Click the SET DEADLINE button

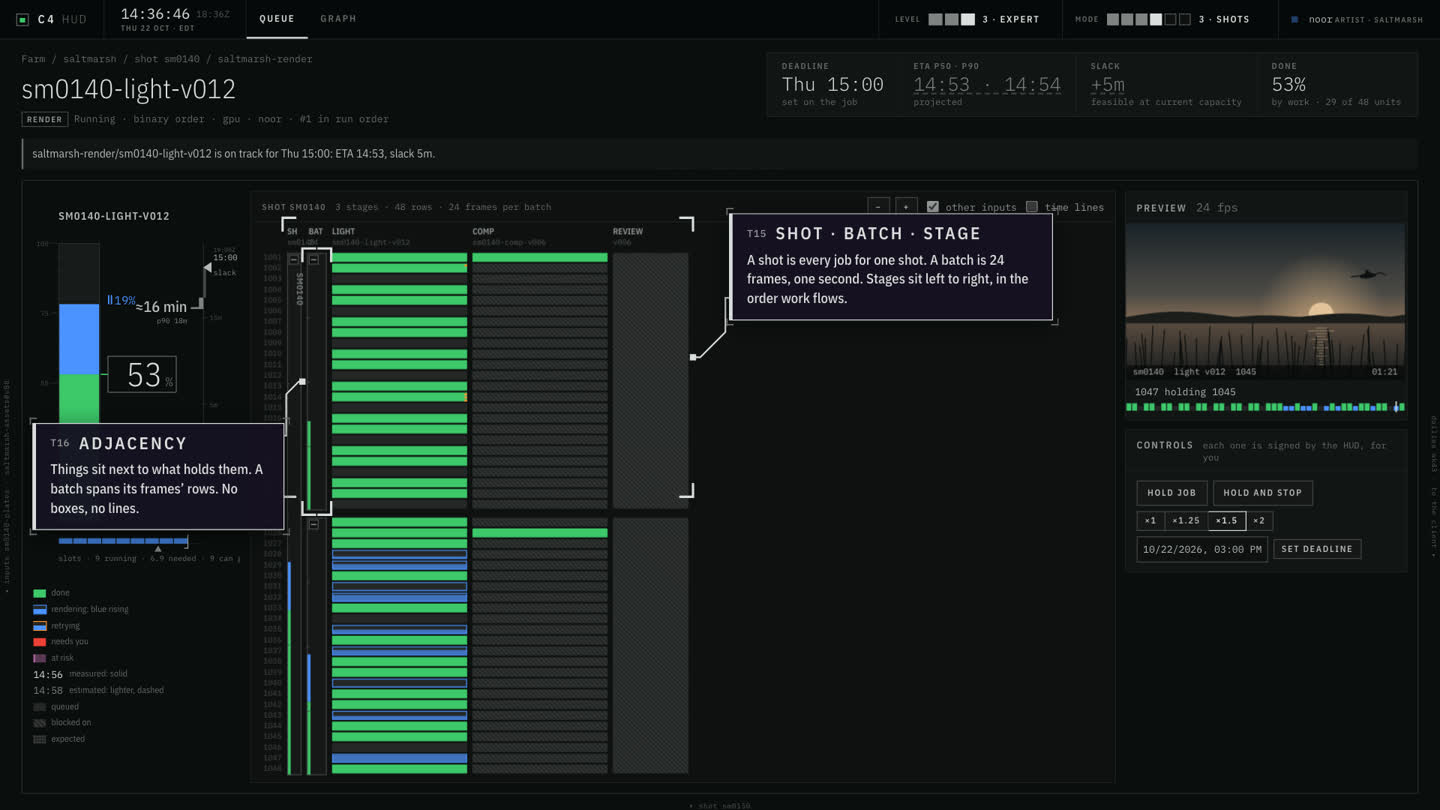[x=1317, y=549]
